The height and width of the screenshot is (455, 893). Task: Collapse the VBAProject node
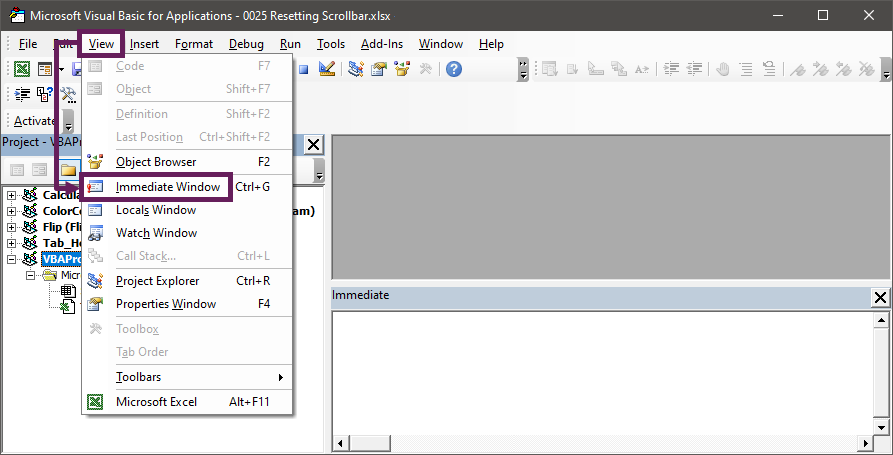(x=11, y=259)
